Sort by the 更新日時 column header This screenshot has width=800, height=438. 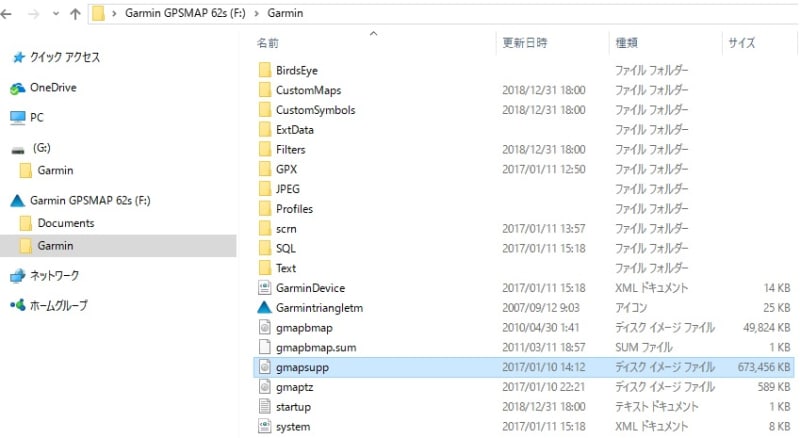[525, 43]
